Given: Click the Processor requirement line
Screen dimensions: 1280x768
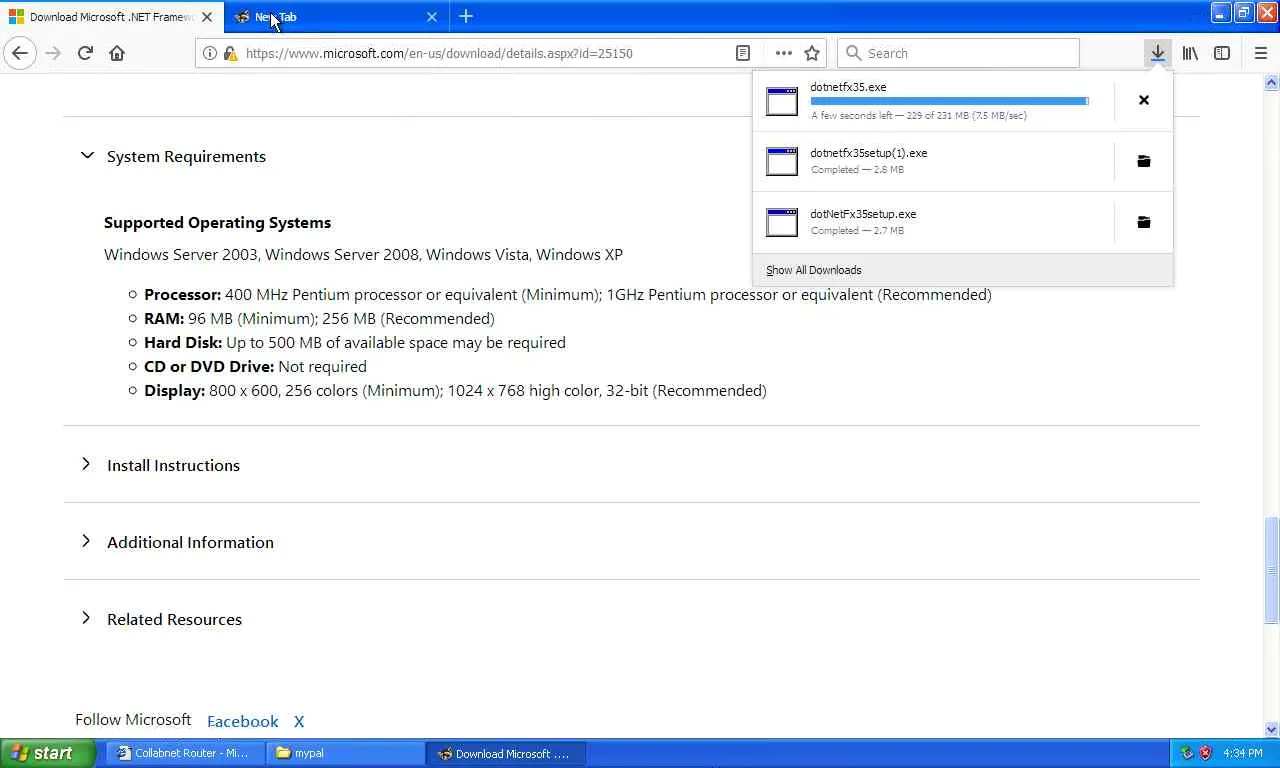Looking at the screenshot, I should tap(568, 294).
